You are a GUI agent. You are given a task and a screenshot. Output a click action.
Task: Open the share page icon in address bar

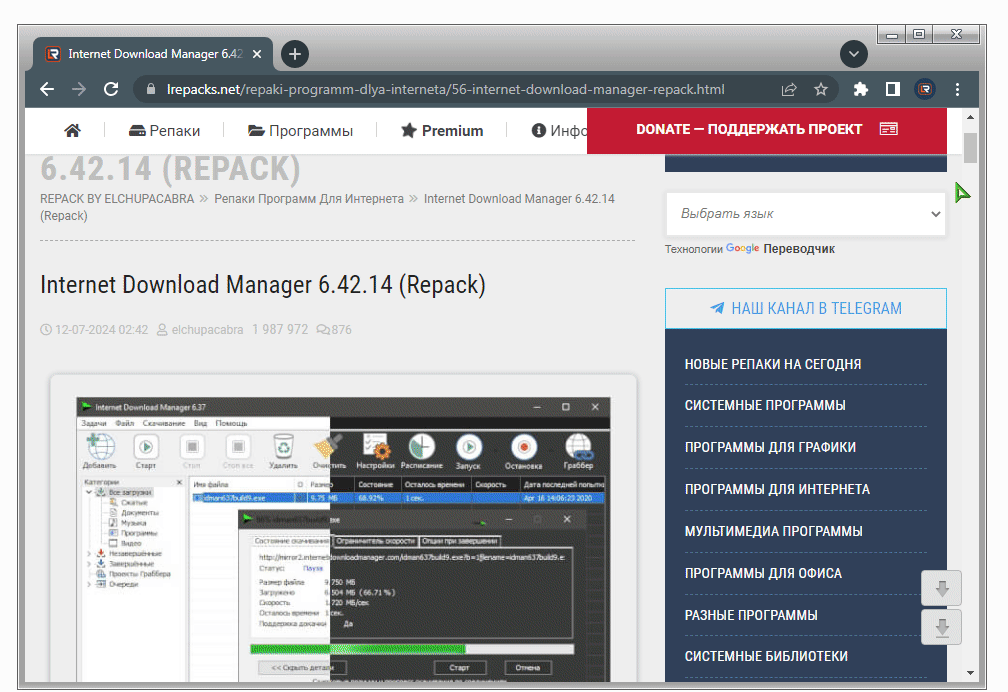point(789,89)
